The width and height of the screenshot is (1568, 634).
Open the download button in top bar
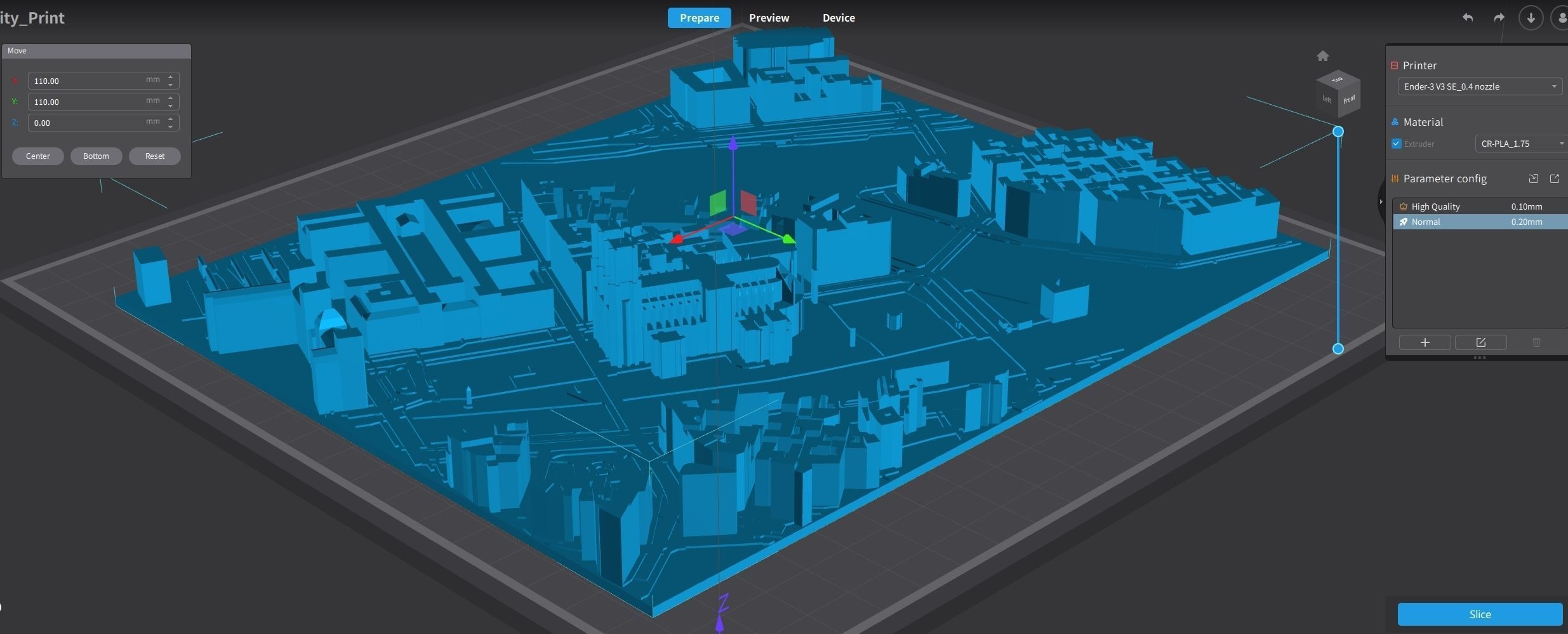[1531, 18]
